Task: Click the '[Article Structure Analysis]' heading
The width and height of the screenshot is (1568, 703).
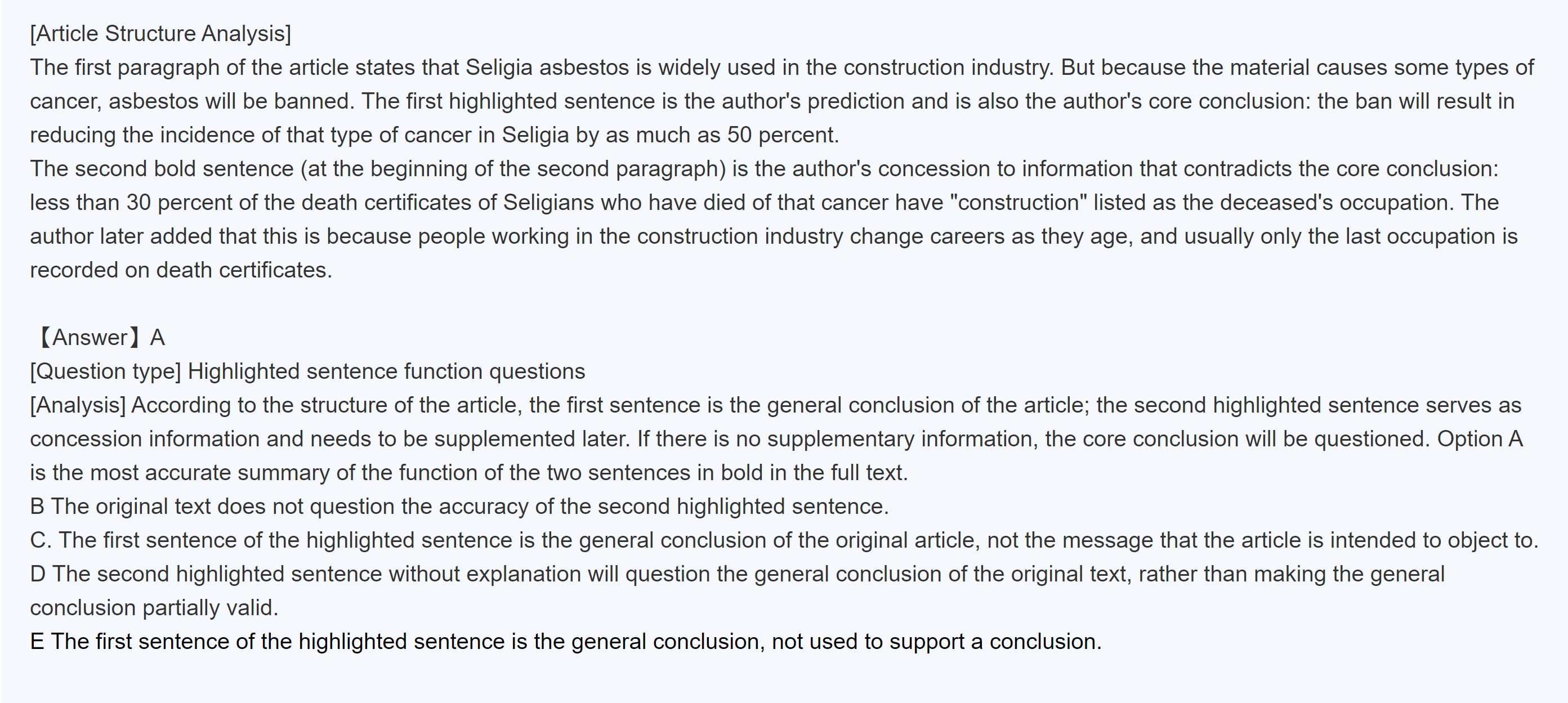Action: click(160, 33)
